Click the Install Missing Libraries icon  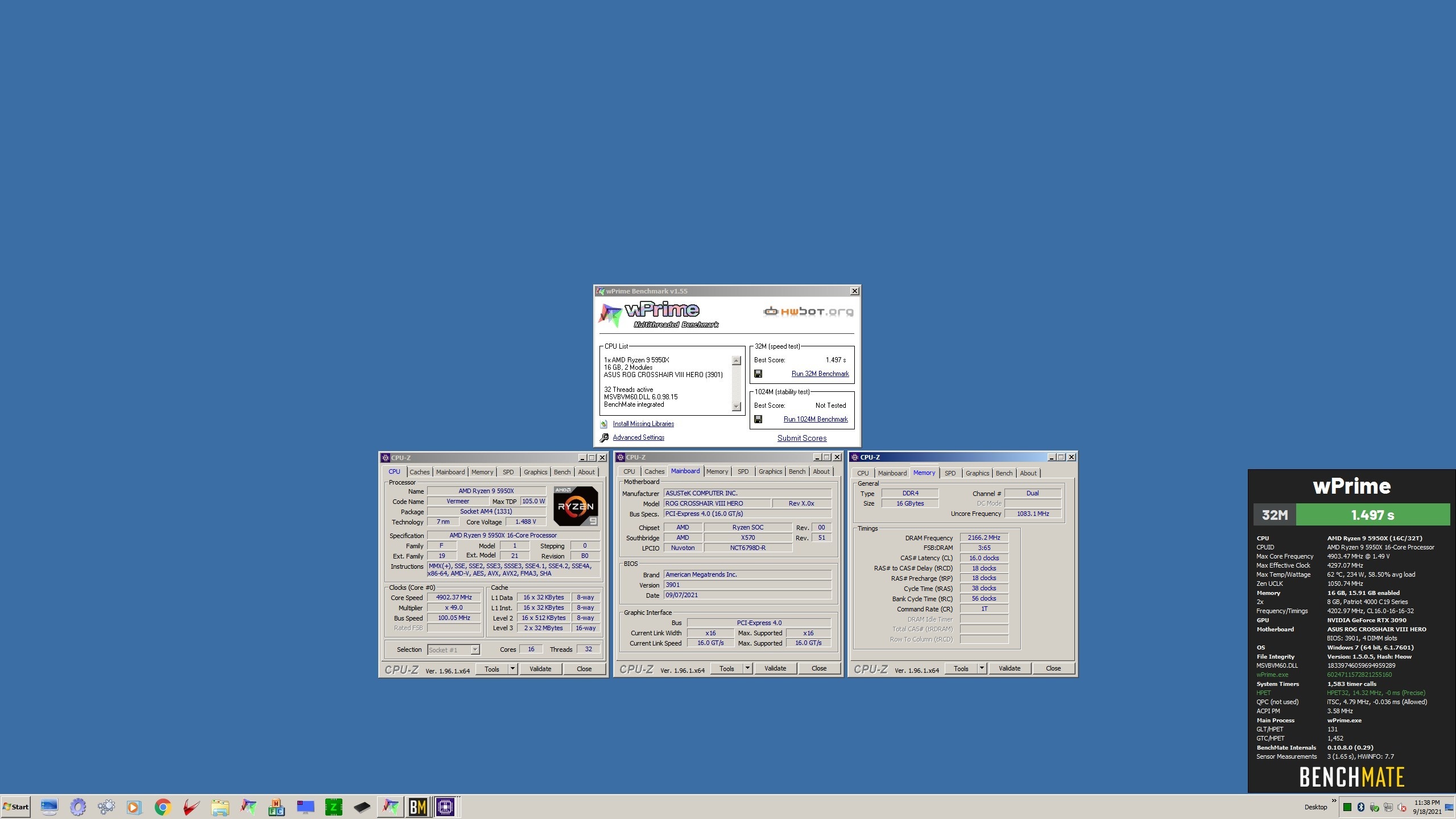pyautogui.click(x=603, y=424)
